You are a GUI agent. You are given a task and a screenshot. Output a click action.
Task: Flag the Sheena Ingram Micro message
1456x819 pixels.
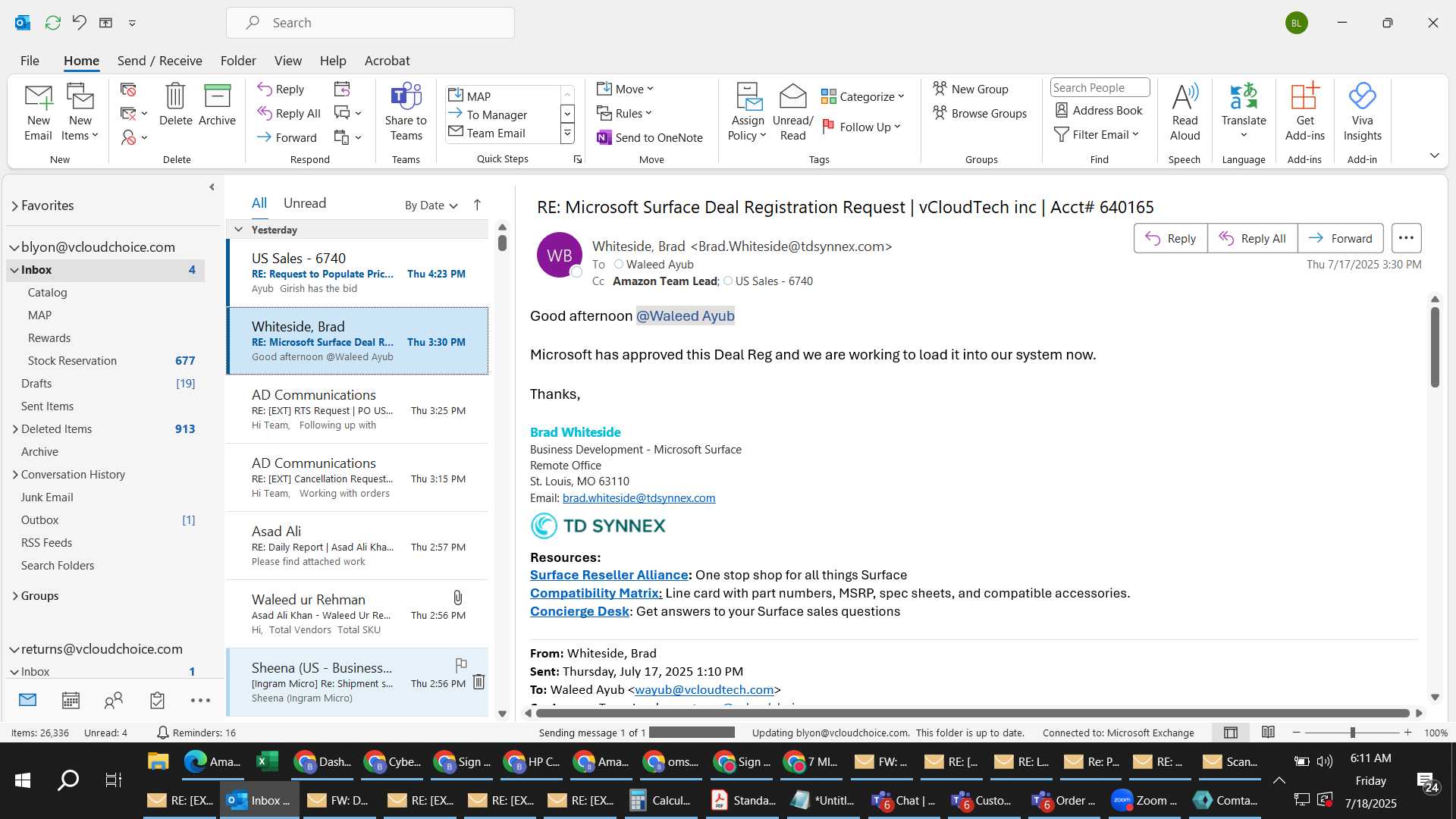(461, 665)
